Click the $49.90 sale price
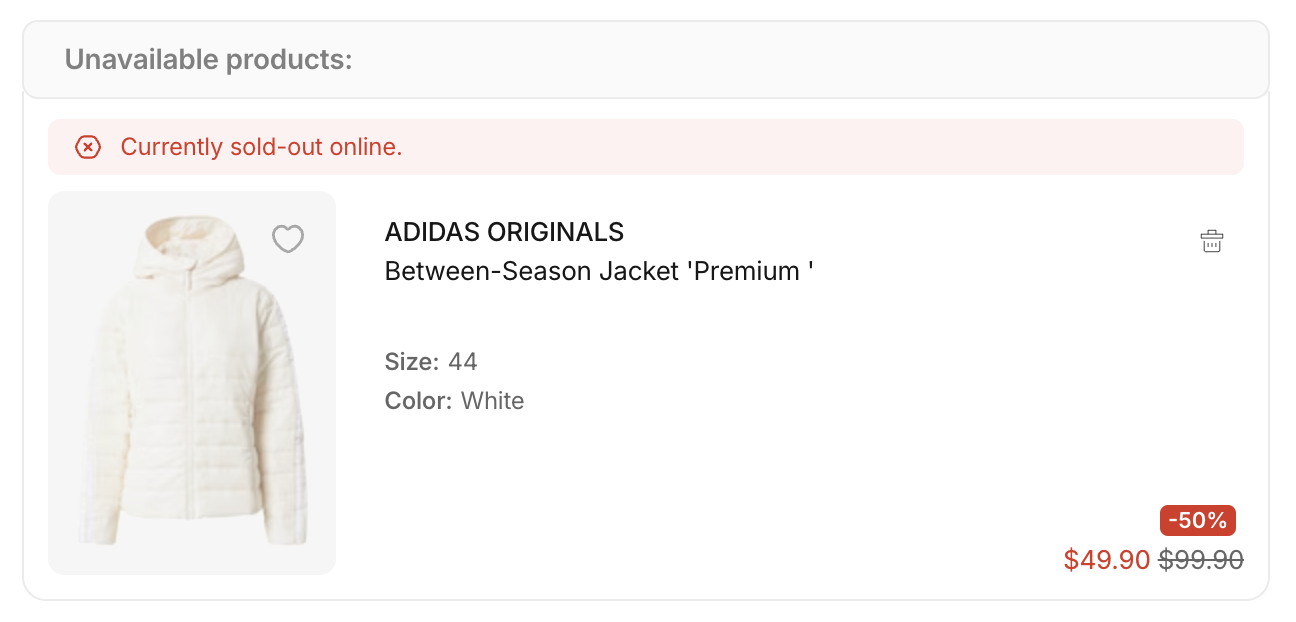Screen dimensions: 1296x622 [x=1106, y=560]
